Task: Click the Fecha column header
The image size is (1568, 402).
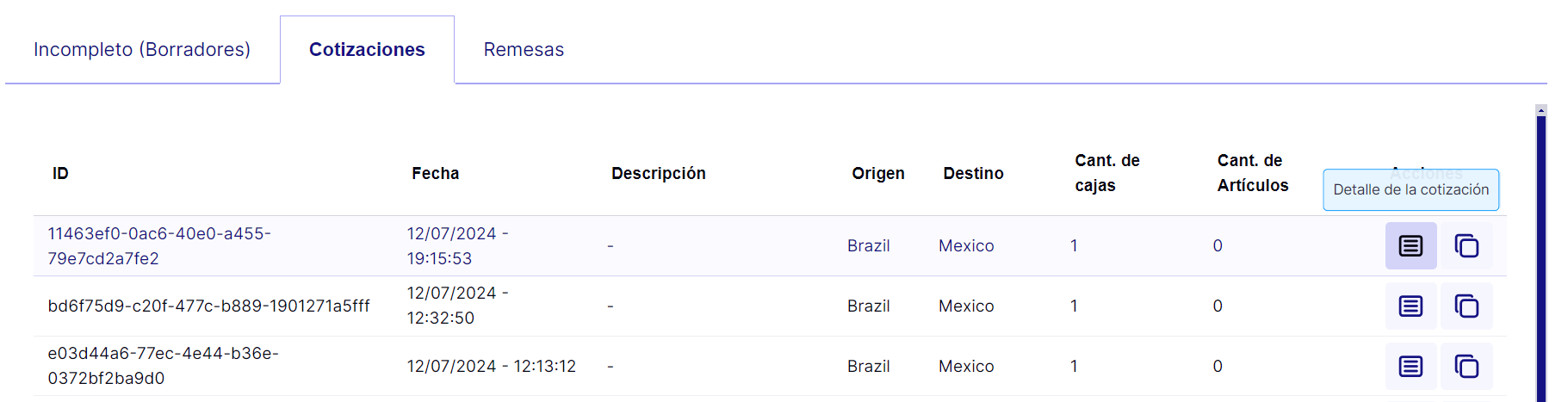Action: click(x=436, y=174)
